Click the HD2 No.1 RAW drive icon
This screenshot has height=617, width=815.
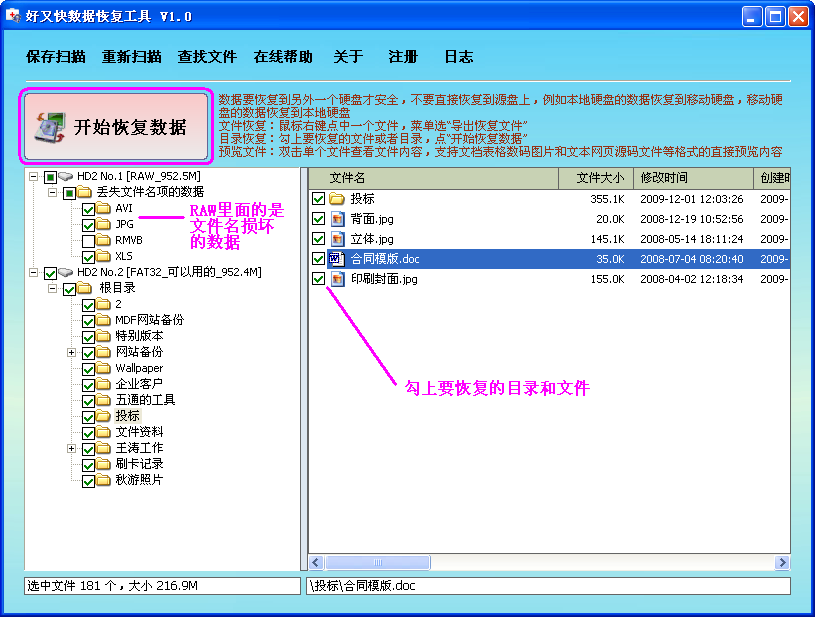(x=65, y=177)
